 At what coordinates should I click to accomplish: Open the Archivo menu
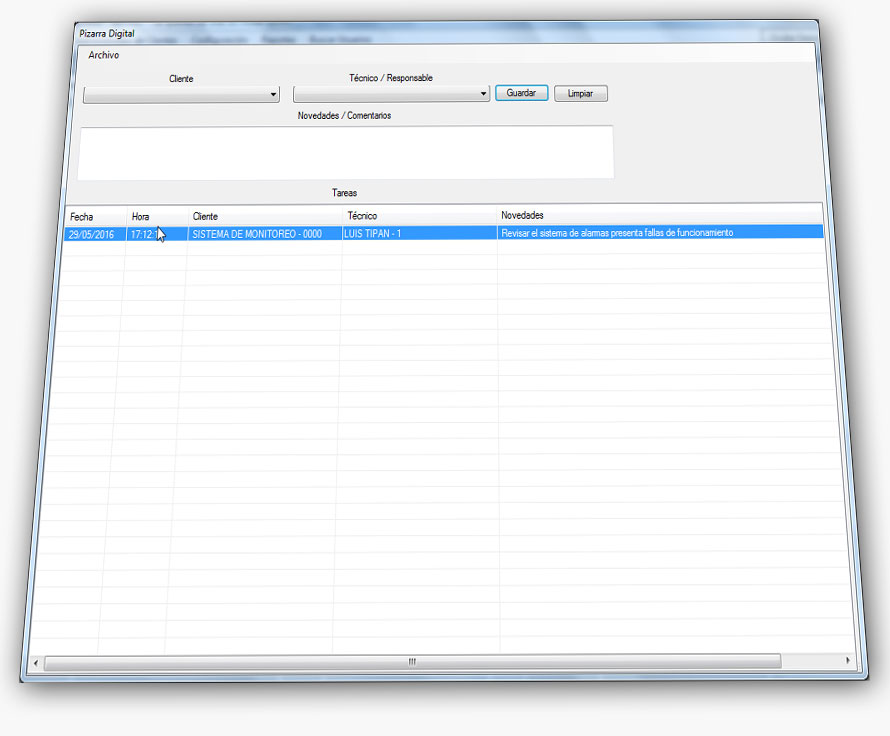point(103,55)
